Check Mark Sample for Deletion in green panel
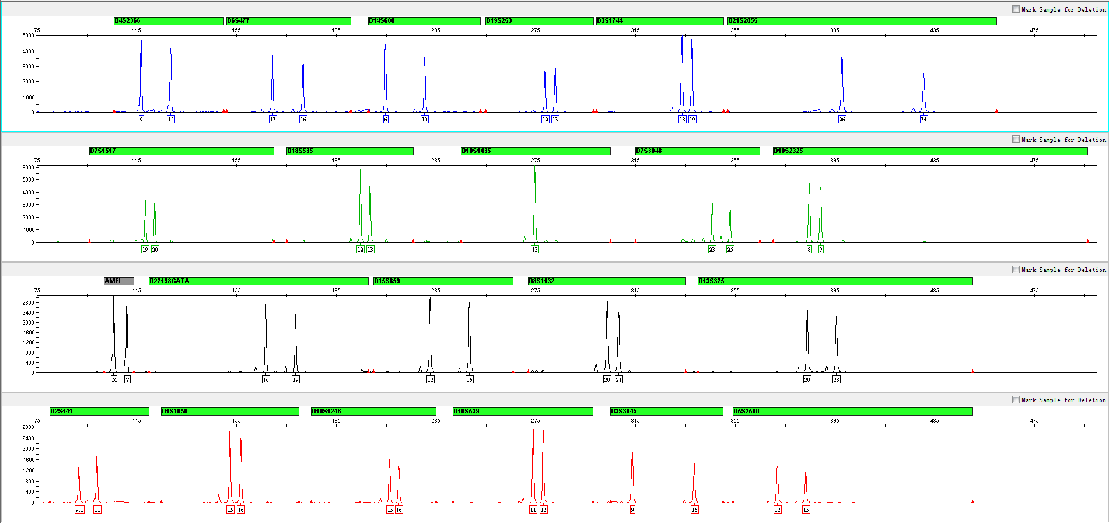 pos(1017,139)
